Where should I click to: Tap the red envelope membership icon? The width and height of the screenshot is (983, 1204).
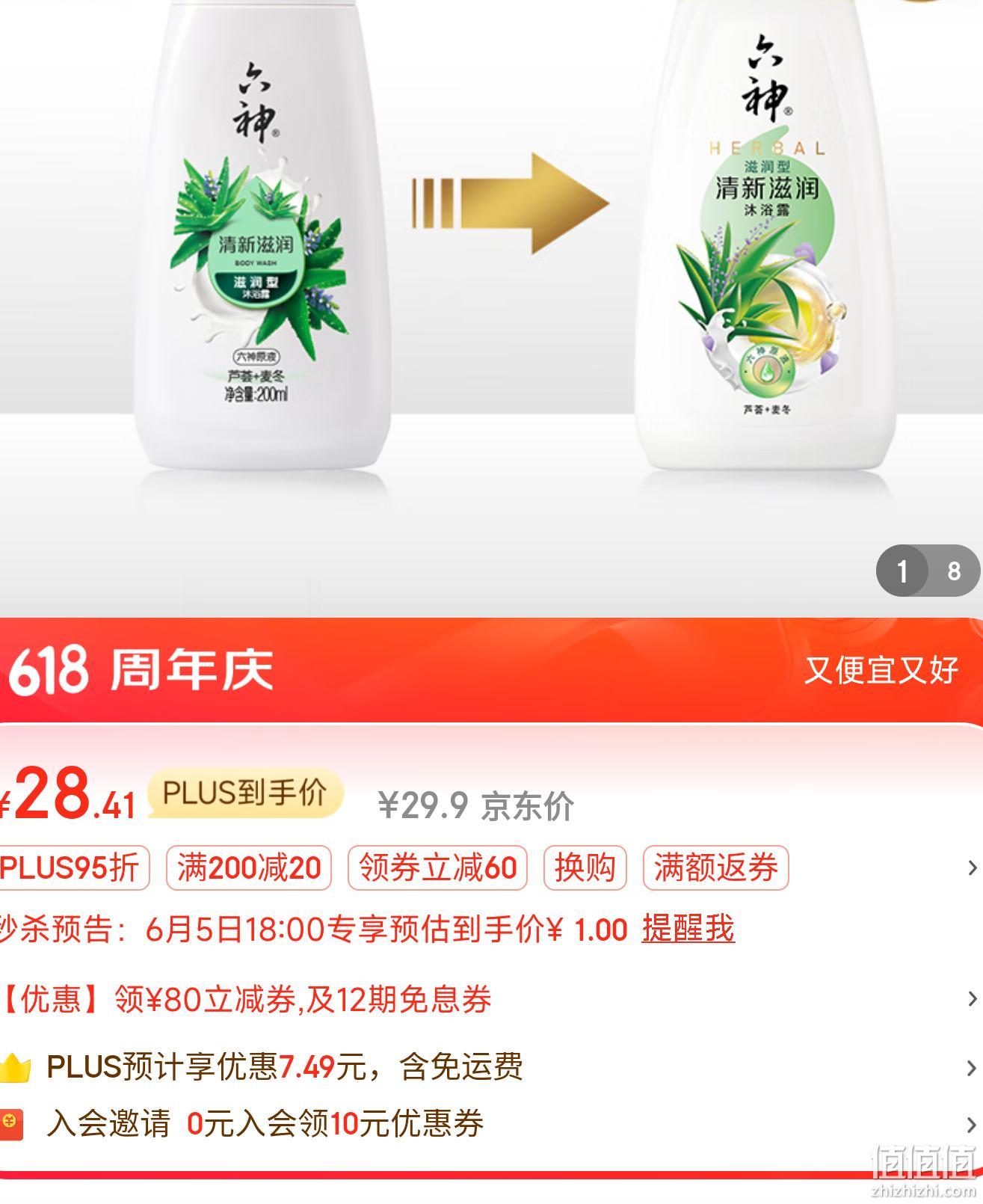pos(11,1124)
